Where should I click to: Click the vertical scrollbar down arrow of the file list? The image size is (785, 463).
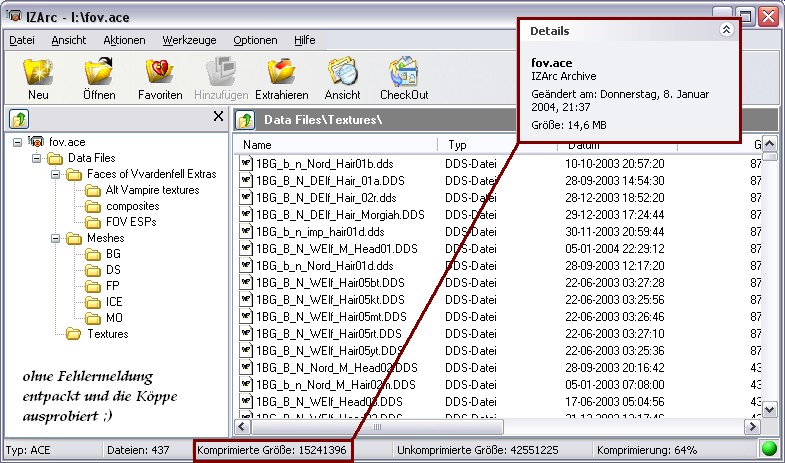(770, 410)
